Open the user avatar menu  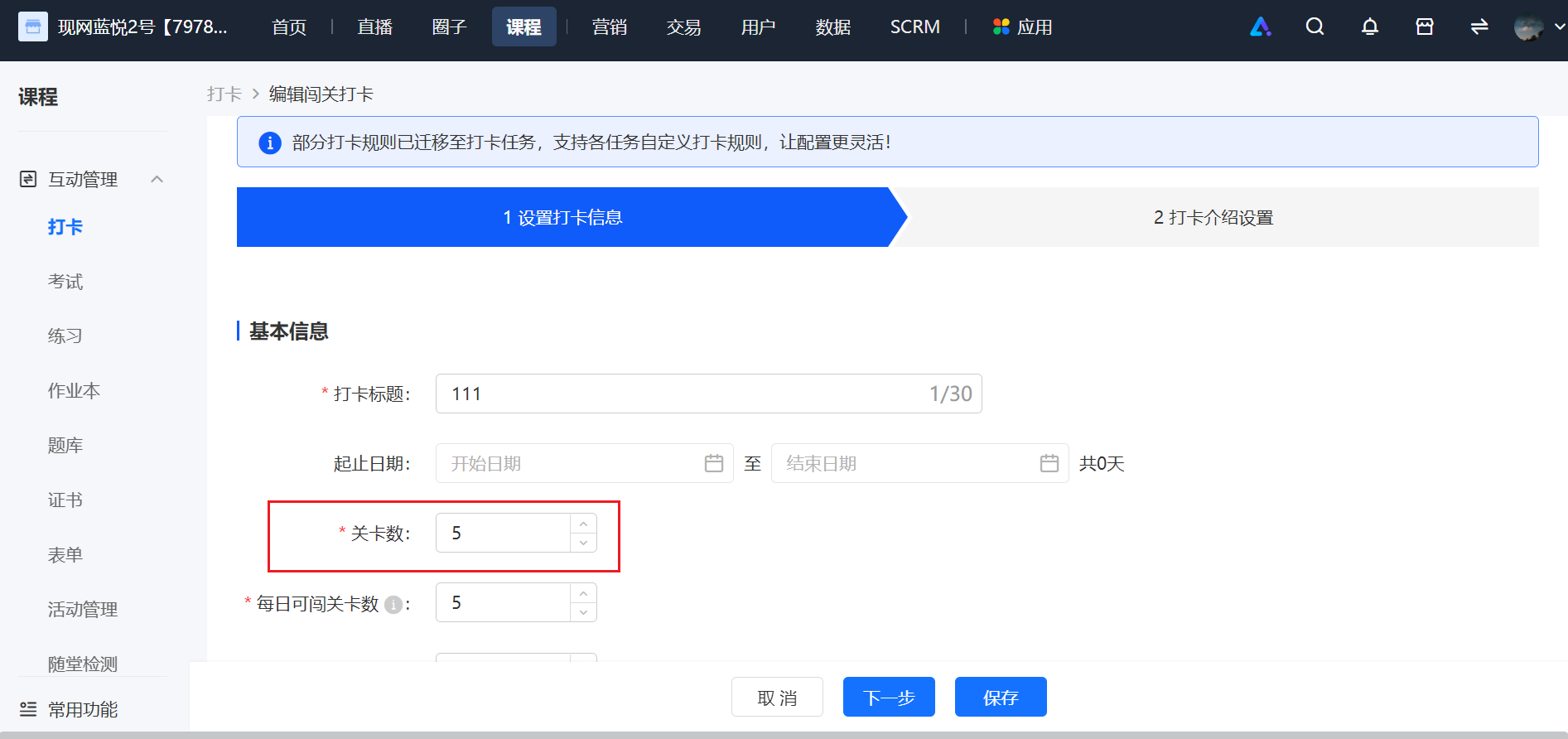[x=1528, y=27]
